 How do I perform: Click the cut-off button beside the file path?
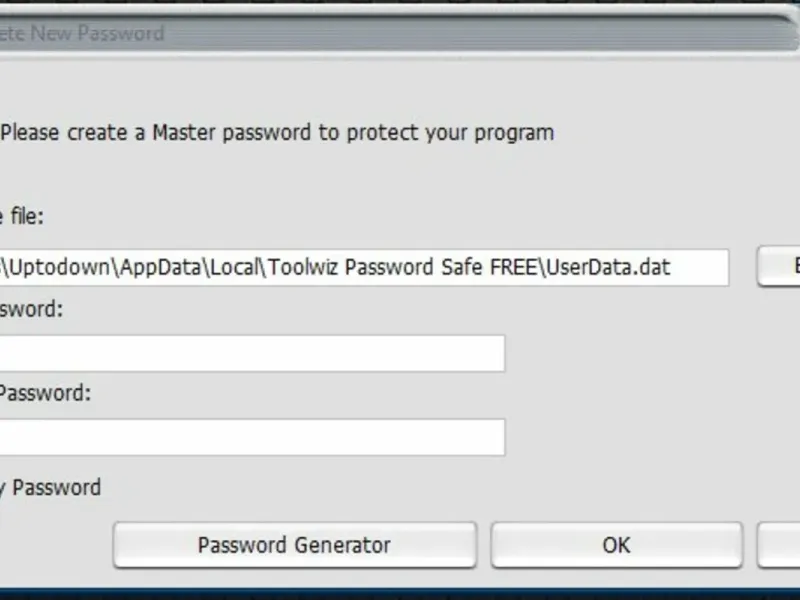click(x=779, y=267)
